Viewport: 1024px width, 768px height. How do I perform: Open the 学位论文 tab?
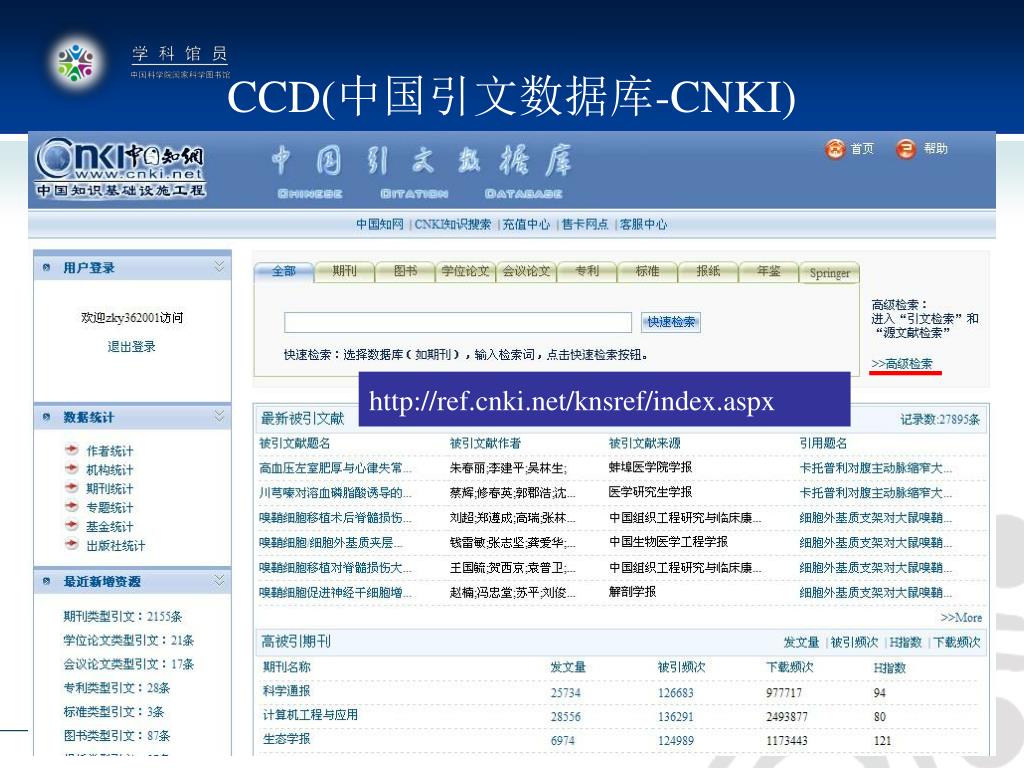tap(465, 271)
